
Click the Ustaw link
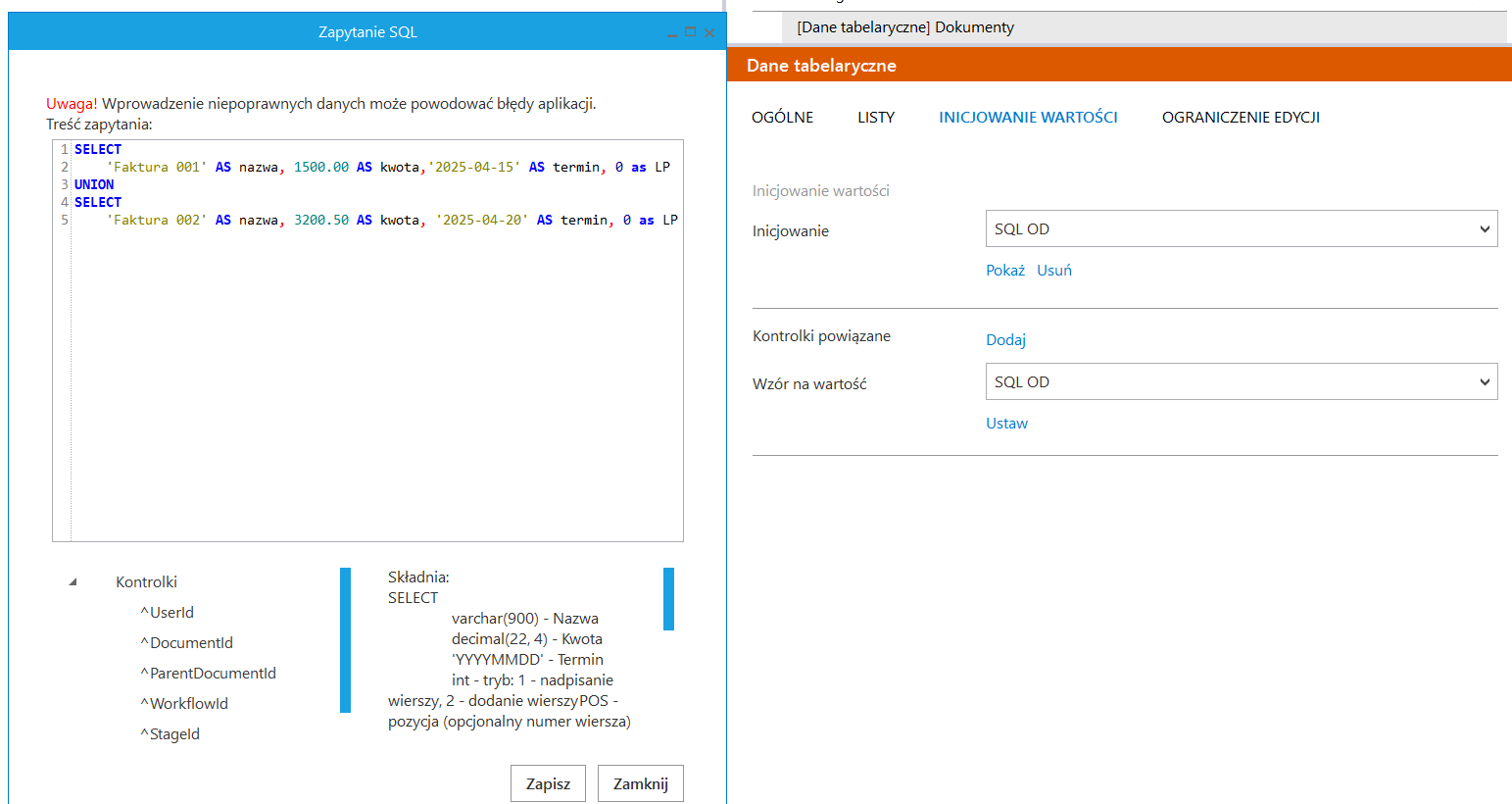click(x=1006, y=424)
